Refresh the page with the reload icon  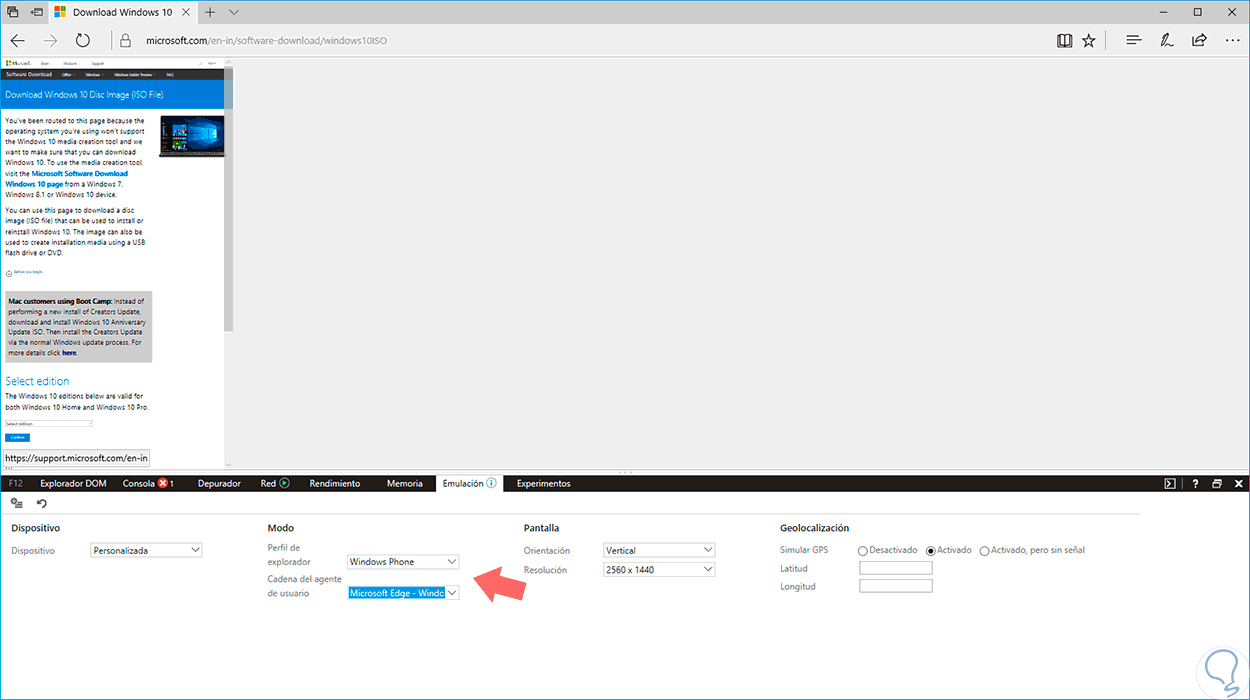83,41
